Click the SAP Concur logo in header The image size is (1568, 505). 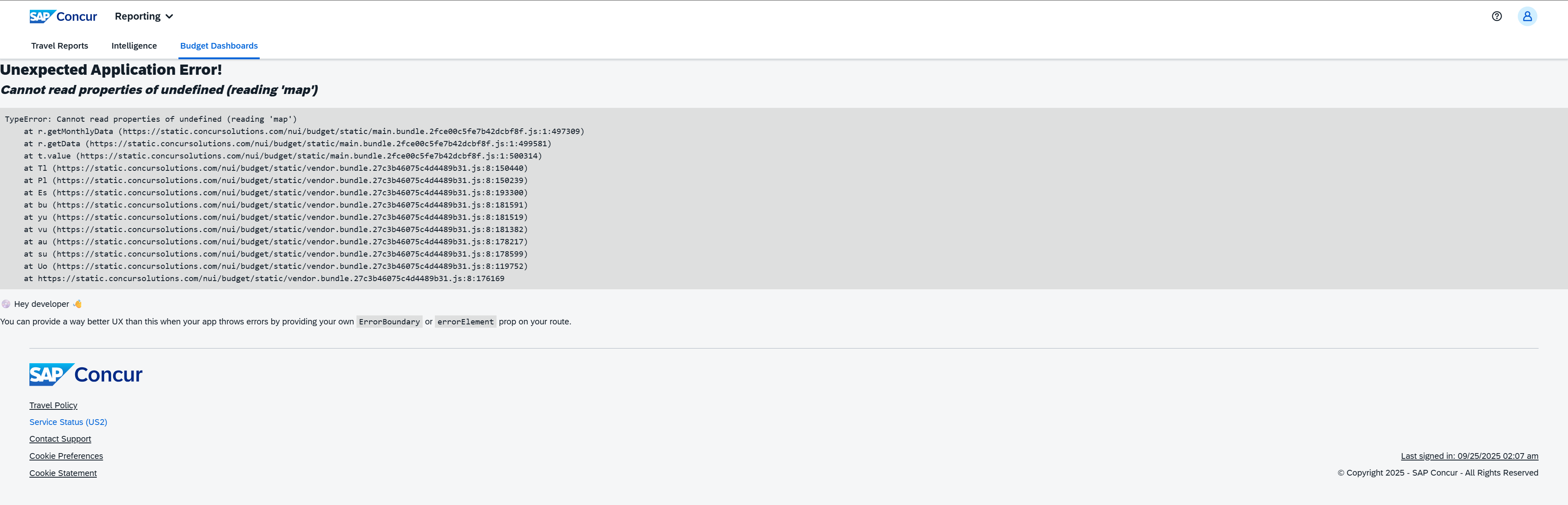coord(63,16)
